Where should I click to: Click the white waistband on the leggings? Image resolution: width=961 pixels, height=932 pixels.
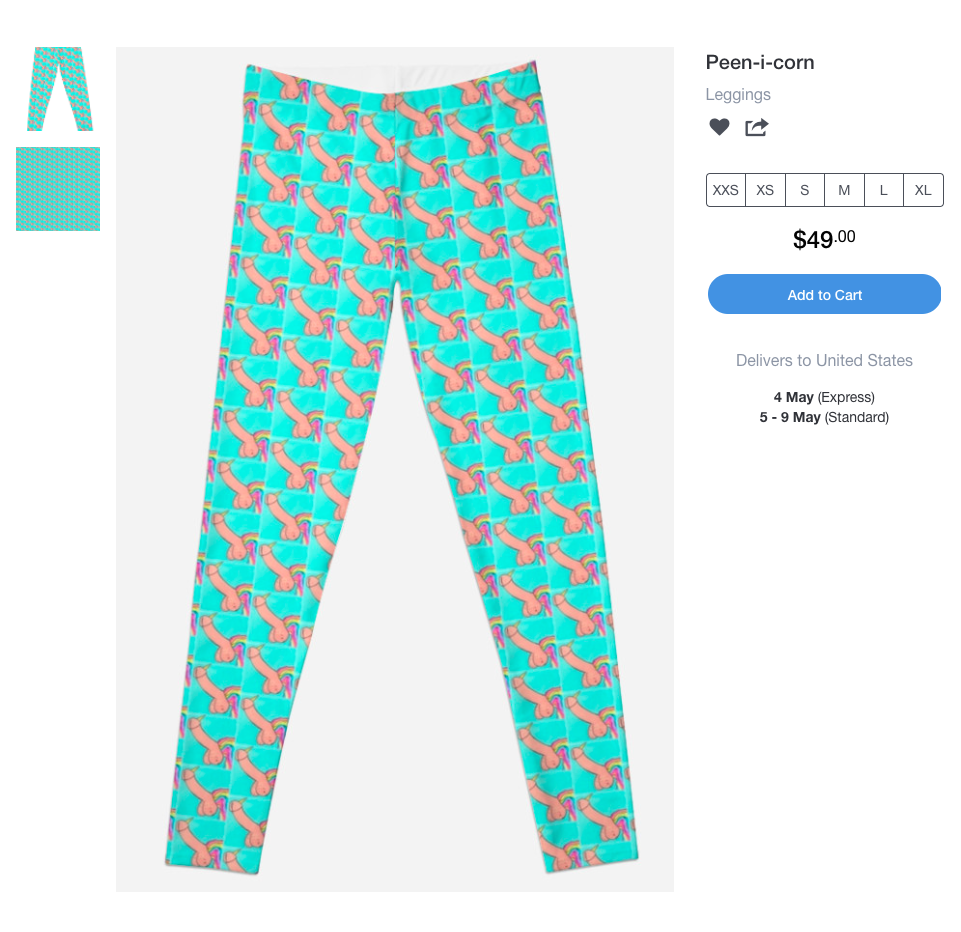[x=392, y=78]
